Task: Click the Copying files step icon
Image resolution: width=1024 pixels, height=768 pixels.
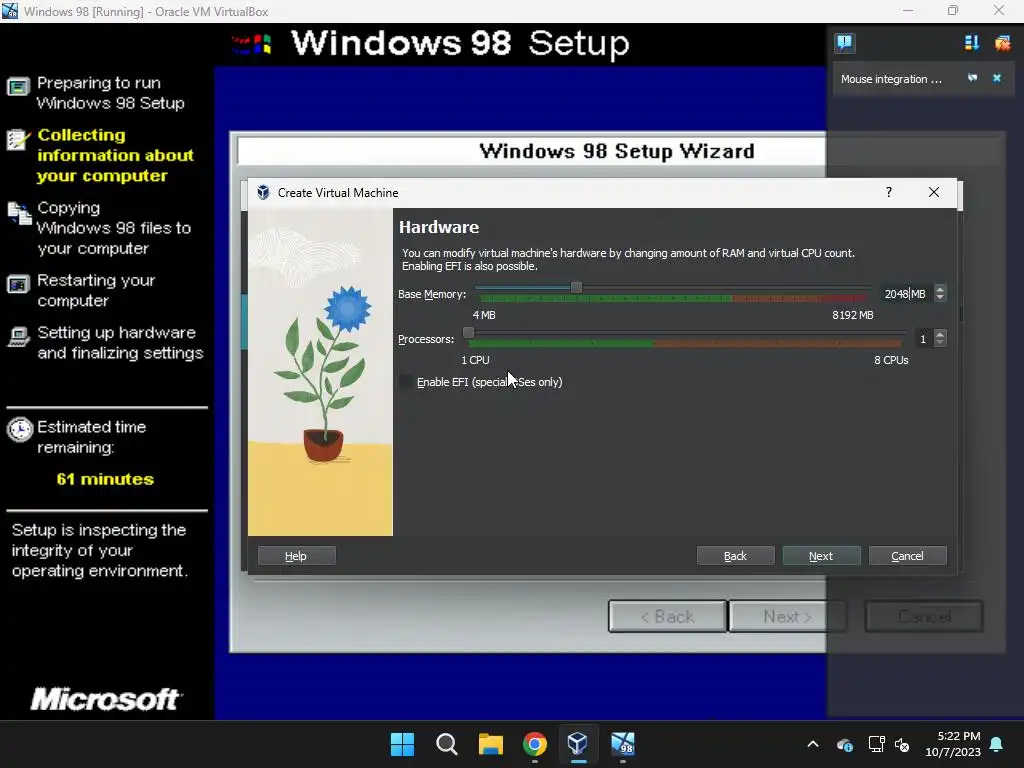Action: [x=19, y=213]
